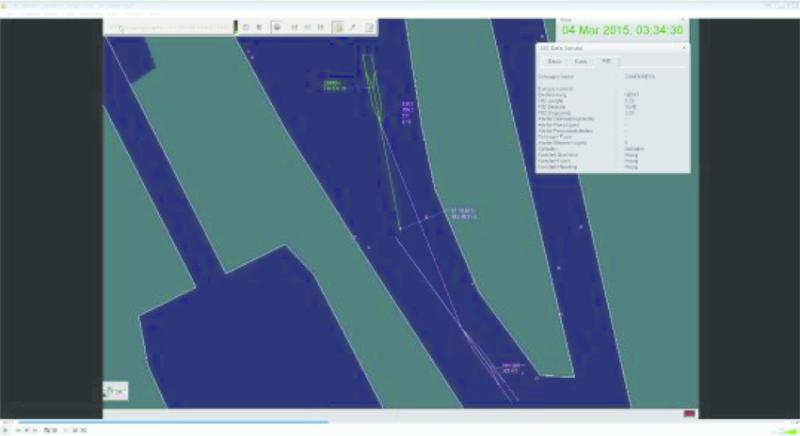Click the first toolbar icon after the green bar
This screenshot has height=436, width=800.
(x=246, y=27)
